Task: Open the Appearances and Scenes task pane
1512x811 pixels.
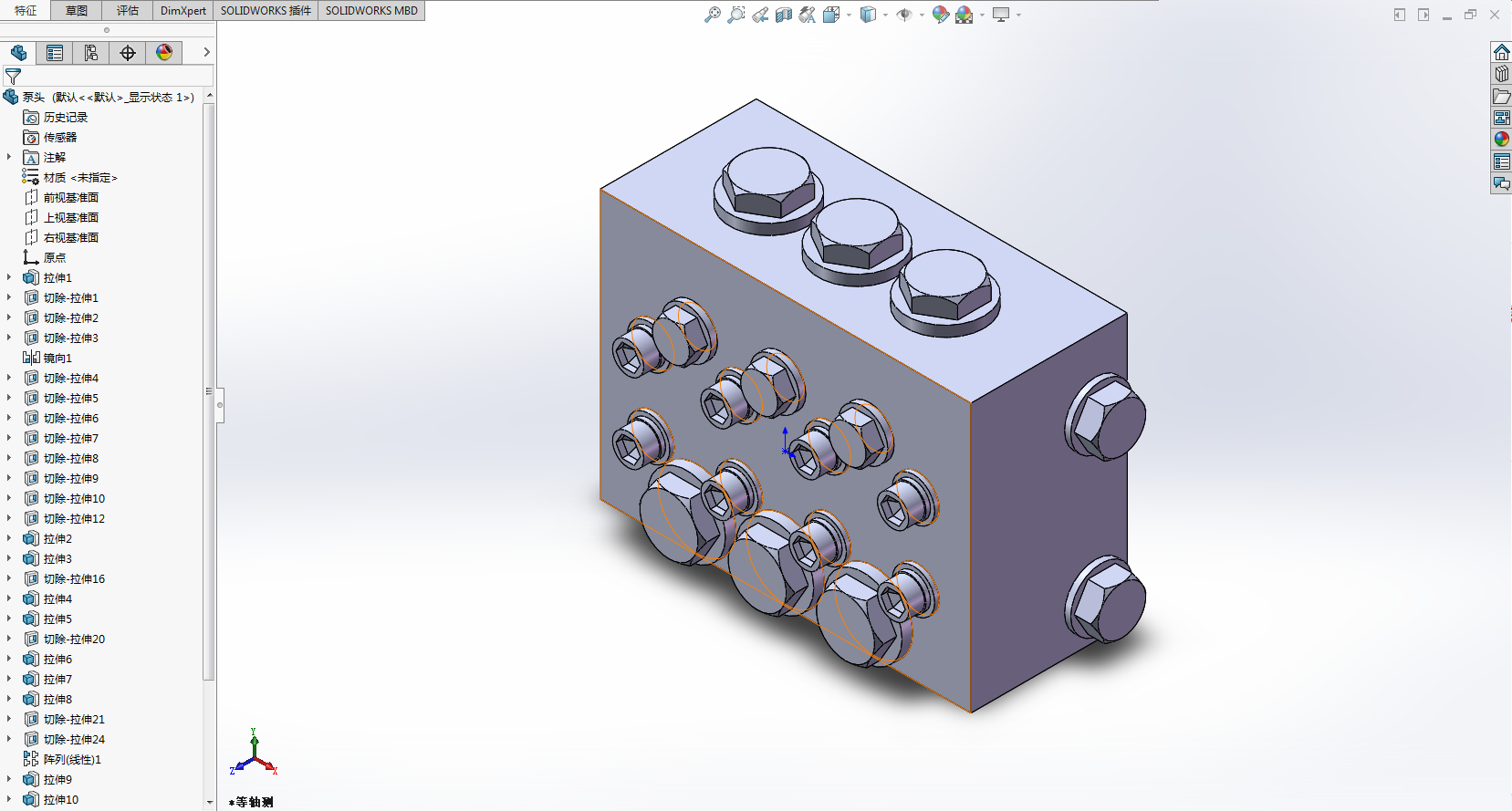Action: click(1501, 140)
